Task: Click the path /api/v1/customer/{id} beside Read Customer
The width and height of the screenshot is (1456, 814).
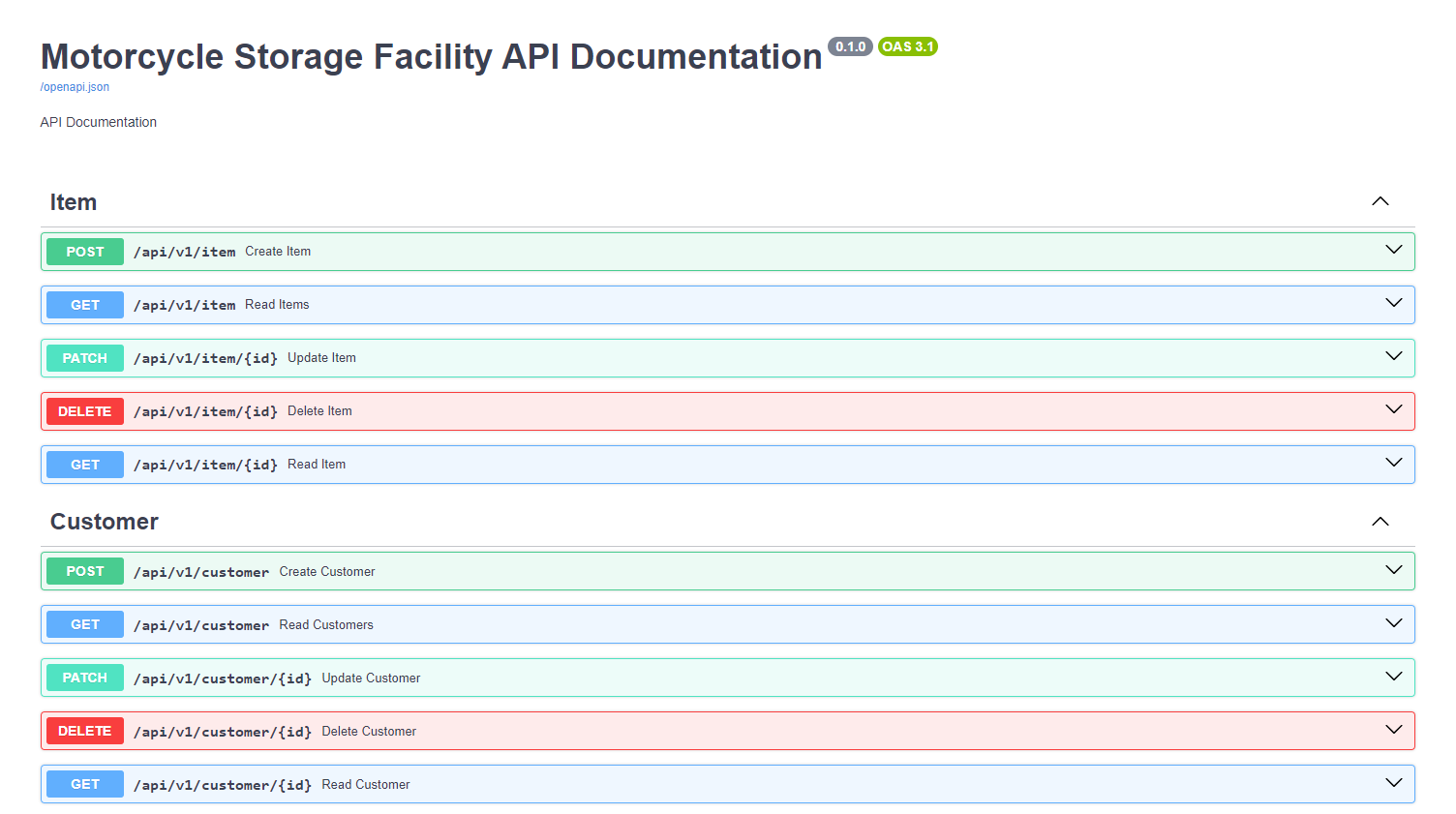Action: [223, 785]
